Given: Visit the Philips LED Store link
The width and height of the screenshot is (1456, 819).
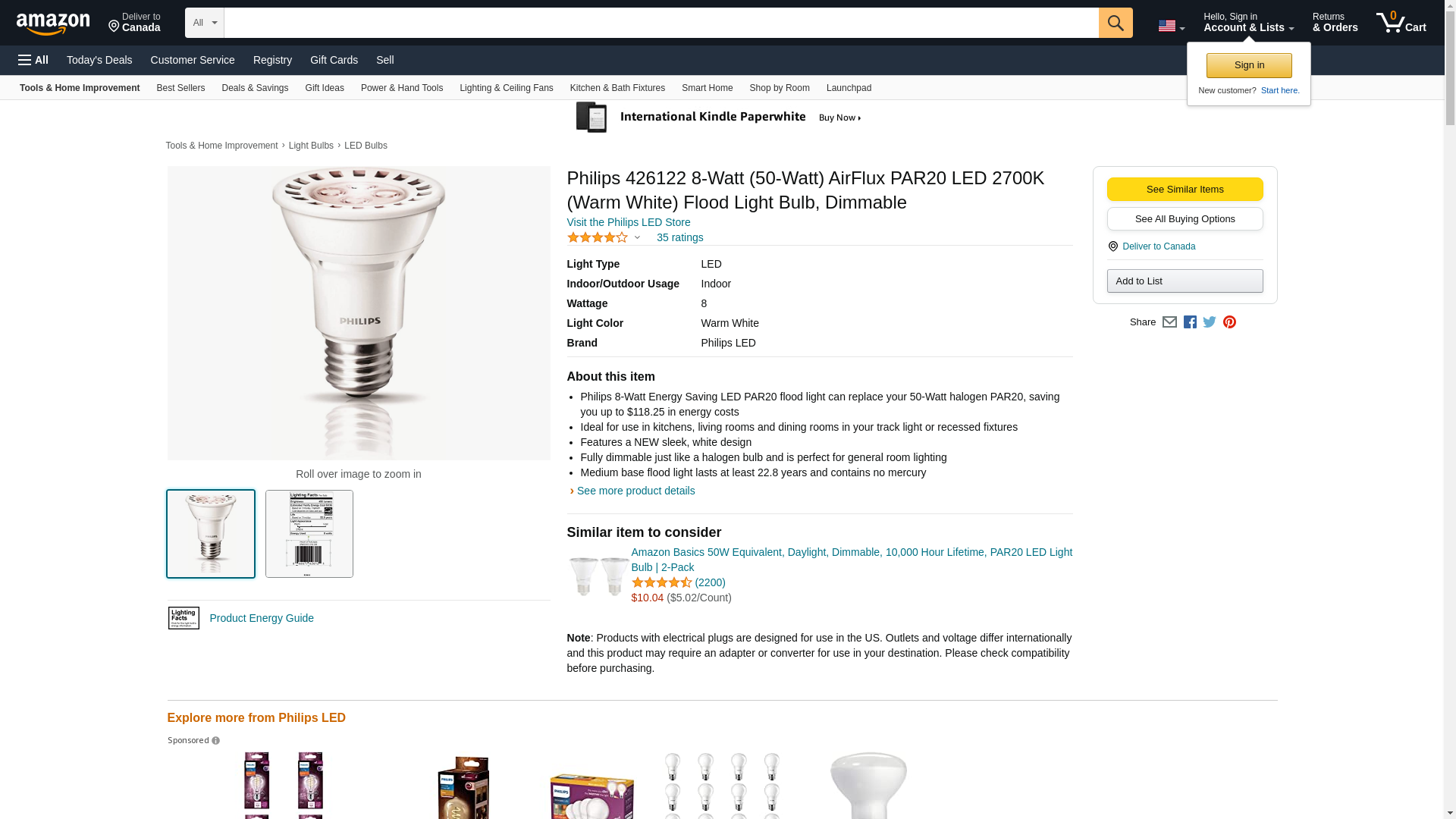Looking at the screenshot, I should point(628,222).
